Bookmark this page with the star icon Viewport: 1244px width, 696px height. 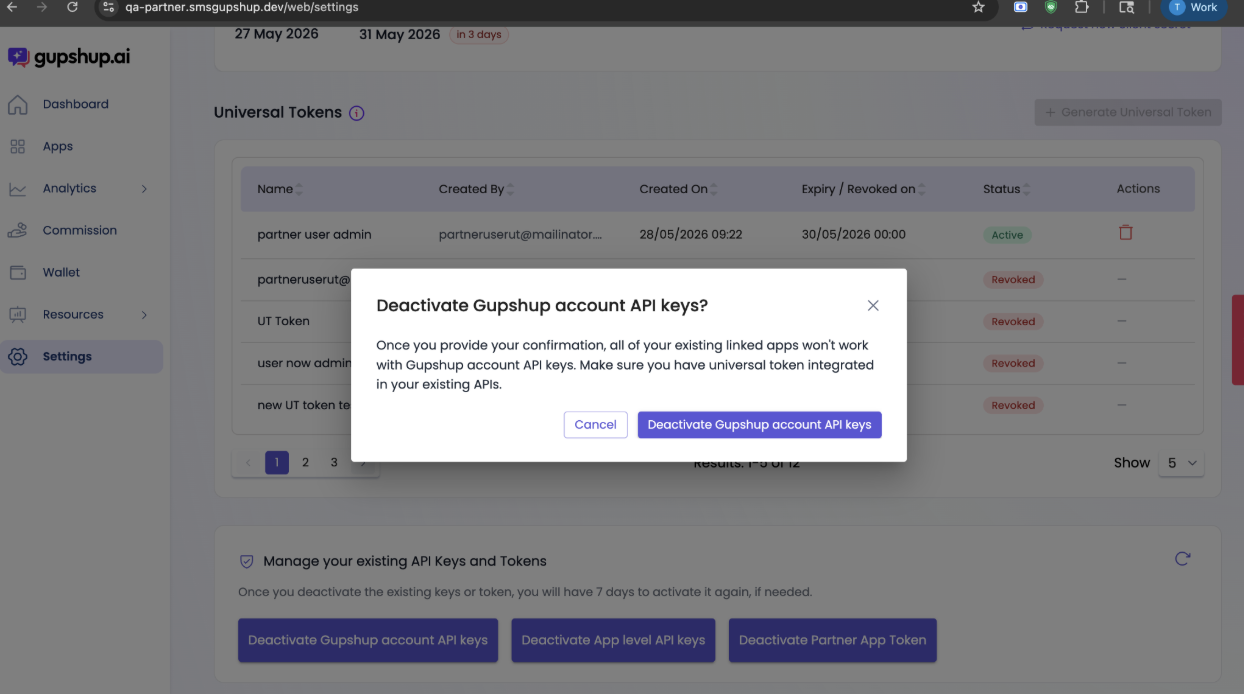[x=978, y=7]
